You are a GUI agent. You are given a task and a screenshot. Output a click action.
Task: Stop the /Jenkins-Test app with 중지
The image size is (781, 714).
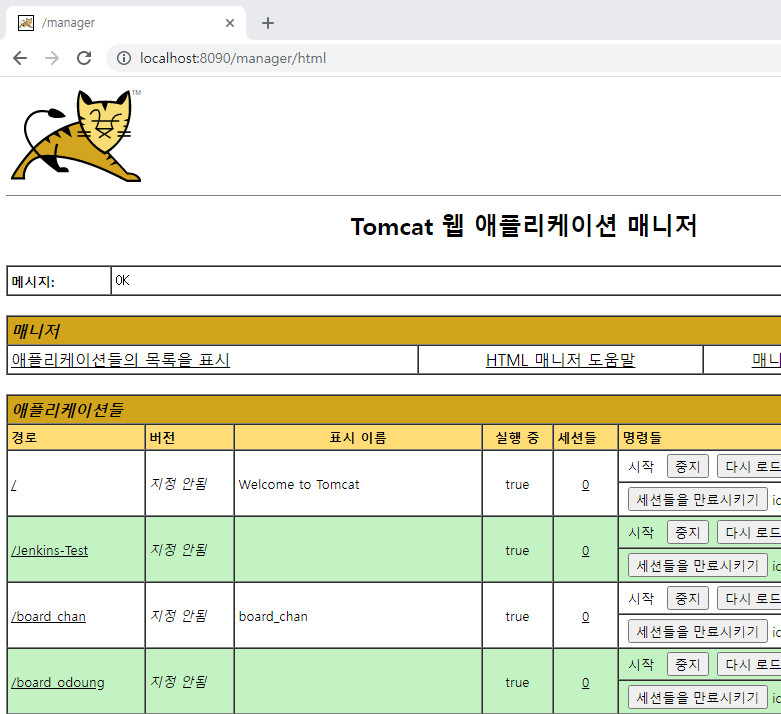click(x=687, y=533)
